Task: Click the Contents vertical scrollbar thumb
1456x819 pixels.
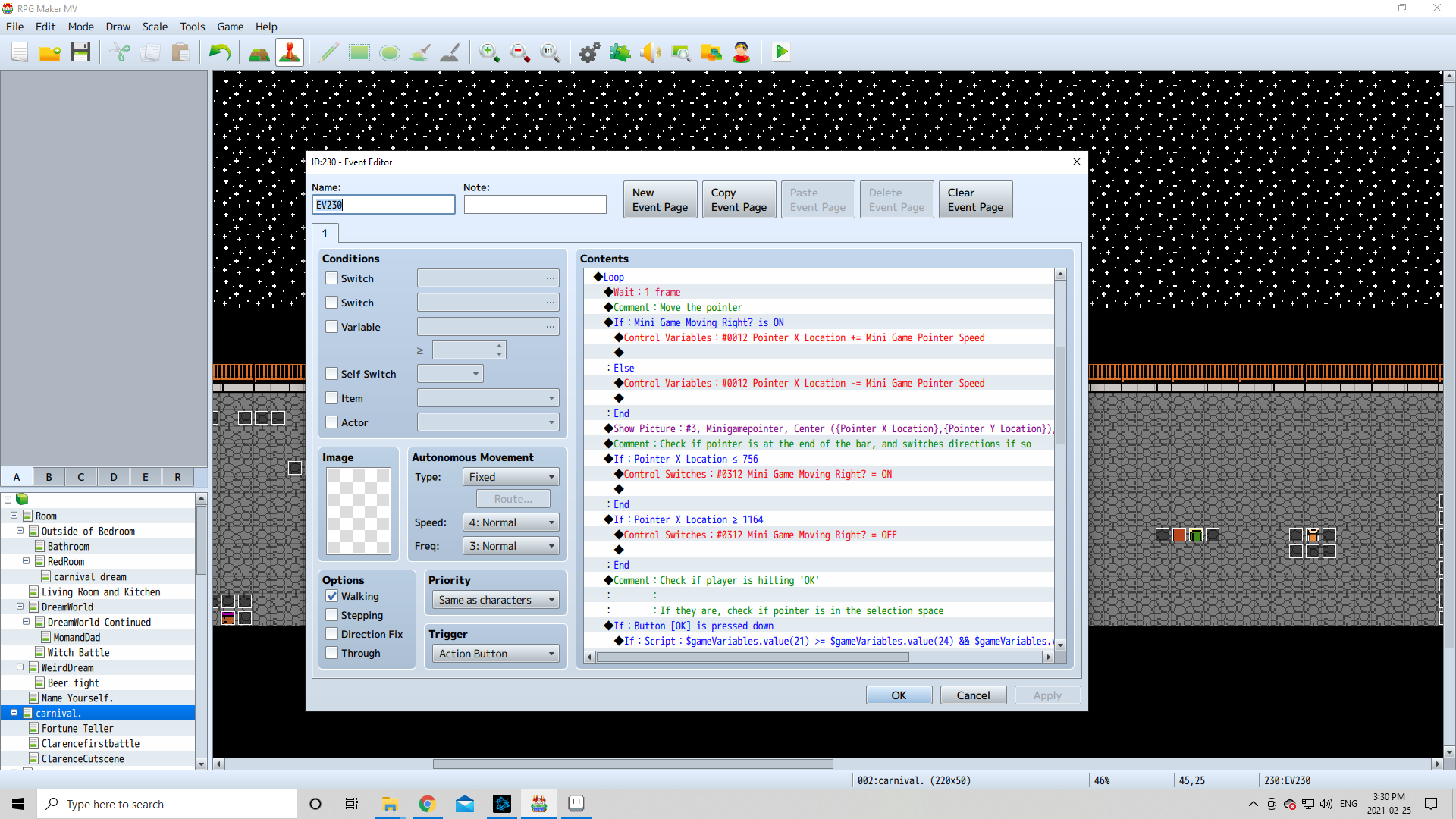Action: [1060, 394]
